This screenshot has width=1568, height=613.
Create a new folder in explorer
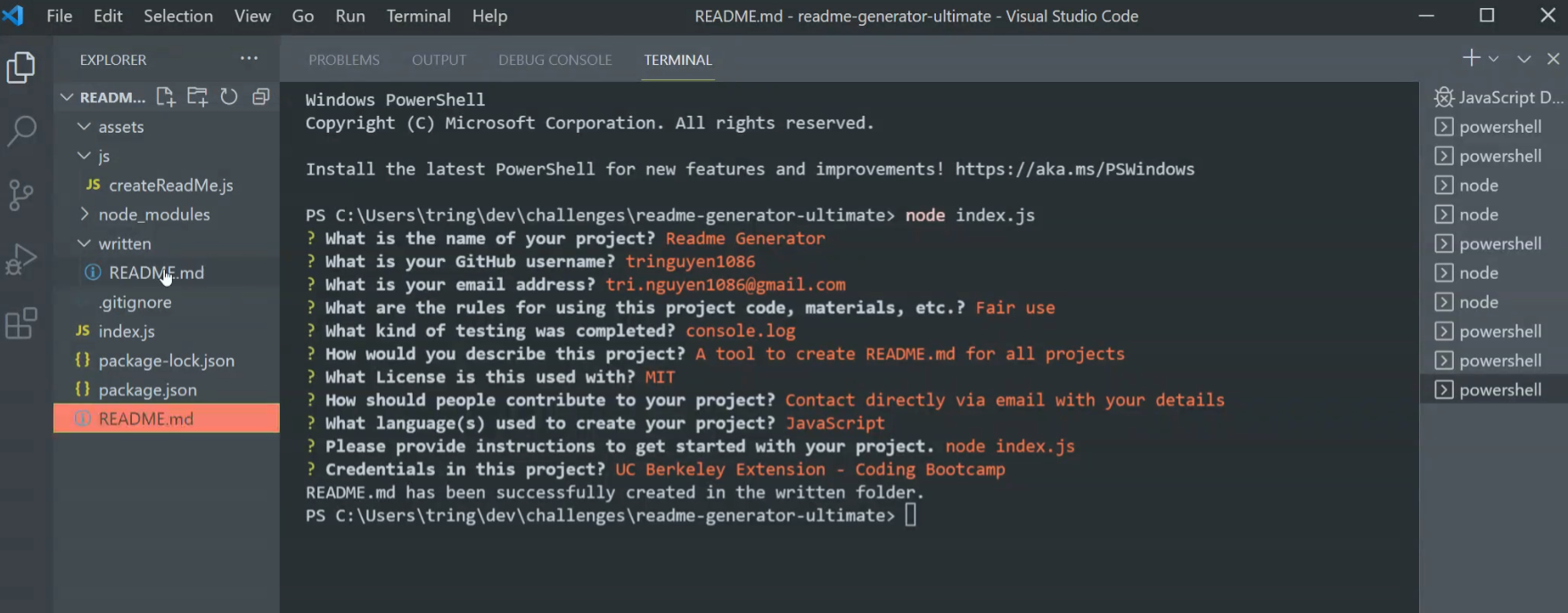(197, 97)
